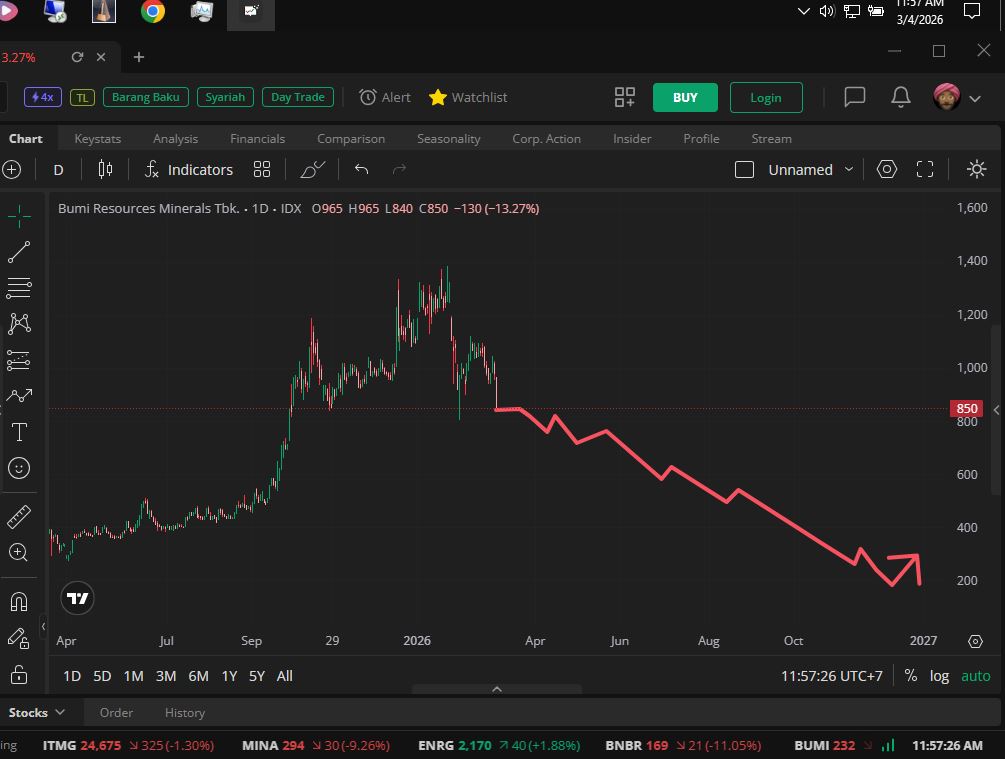Image resolution: width=1005 pixels, height=759 pixels.
Task: Set an Alert for this stock
Action: 385,97
